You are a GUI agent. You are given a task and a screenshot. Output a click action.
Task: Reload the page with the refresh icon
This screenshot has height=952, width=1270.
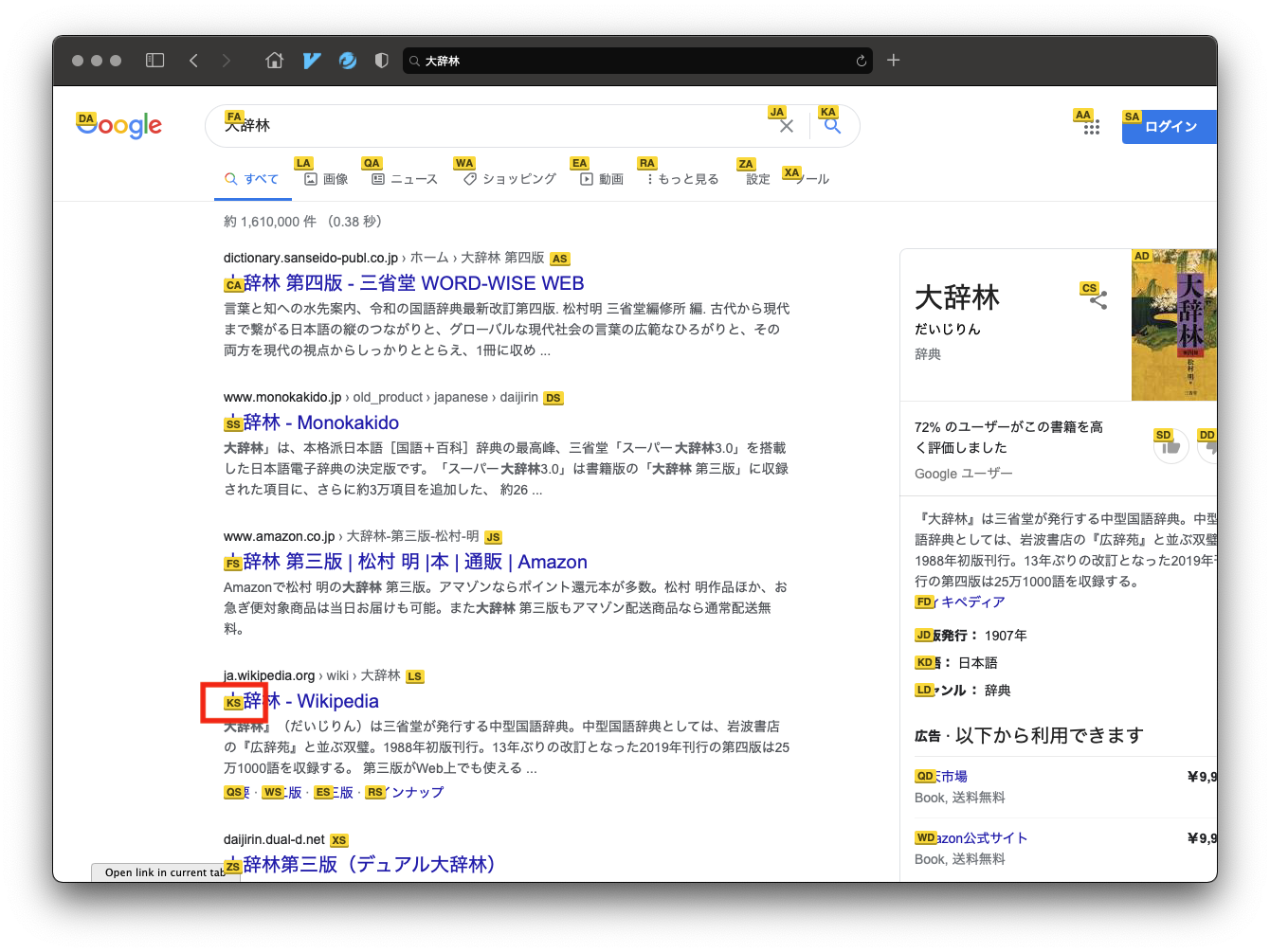click(861, 61)
